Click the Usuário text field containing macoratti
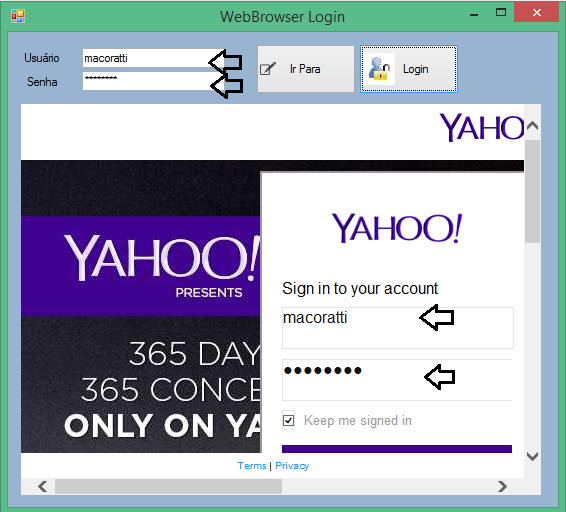 click(153, 58)
